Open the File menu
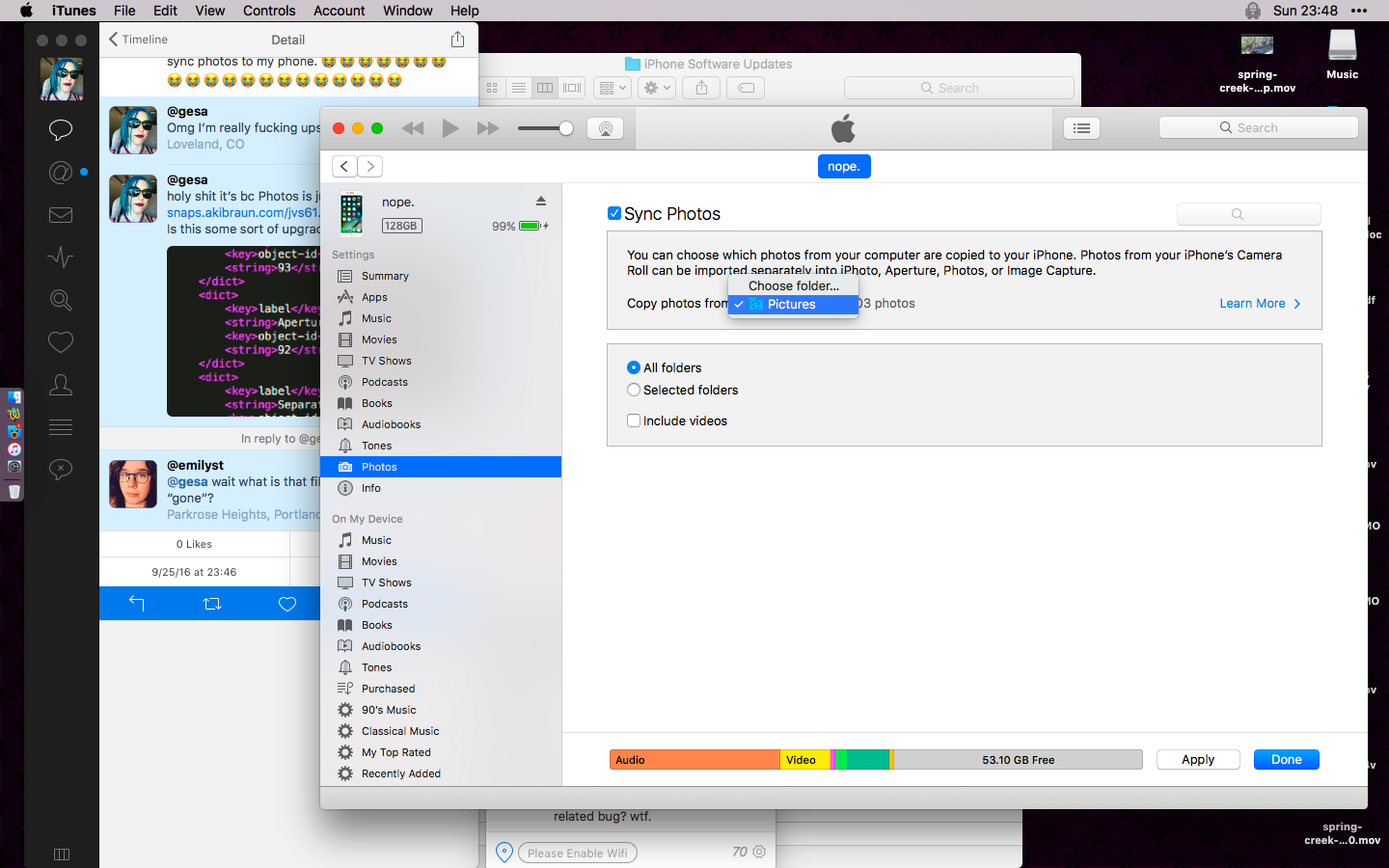 [124, 11]
